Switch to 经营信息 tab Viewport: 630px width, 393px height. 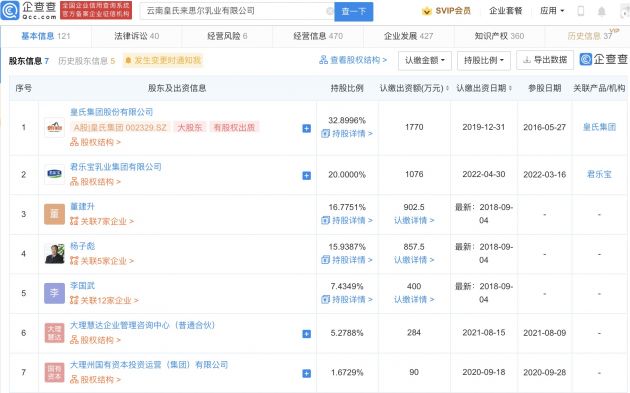click(318, 36)
